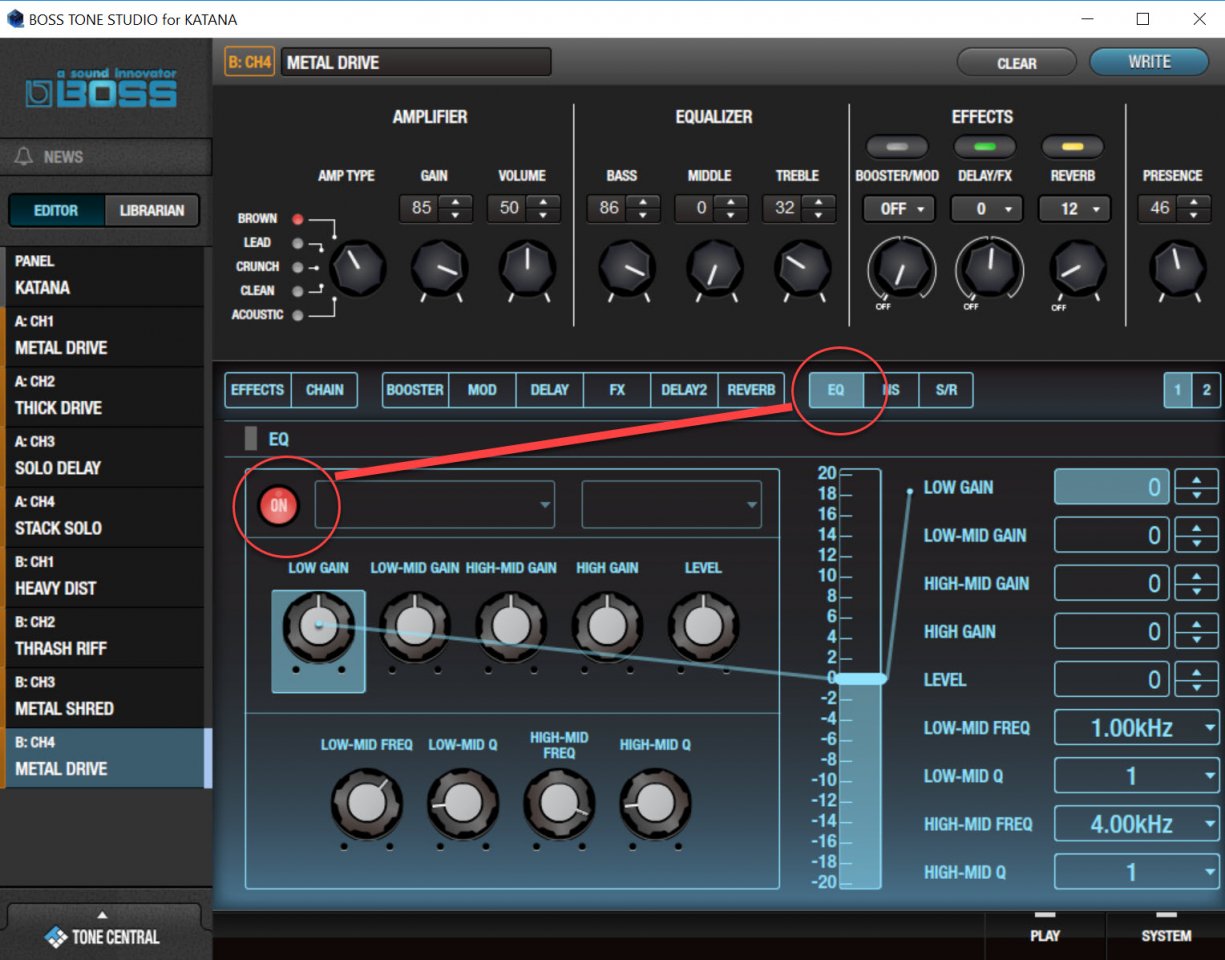Toggle the Reverb effect switch
This screenshot has width=1225, height=960.
[x=1072, y=147]
